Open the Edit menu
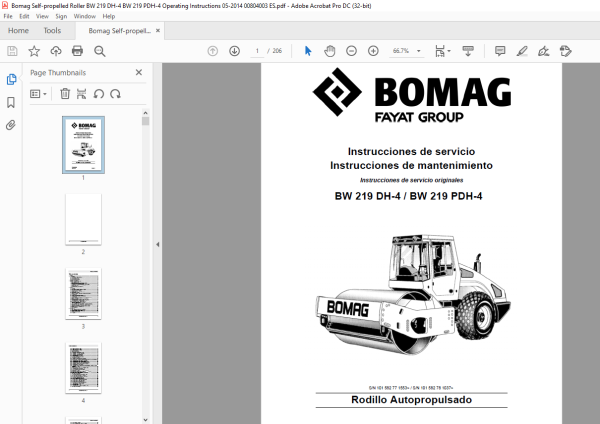 pos(24,16)
